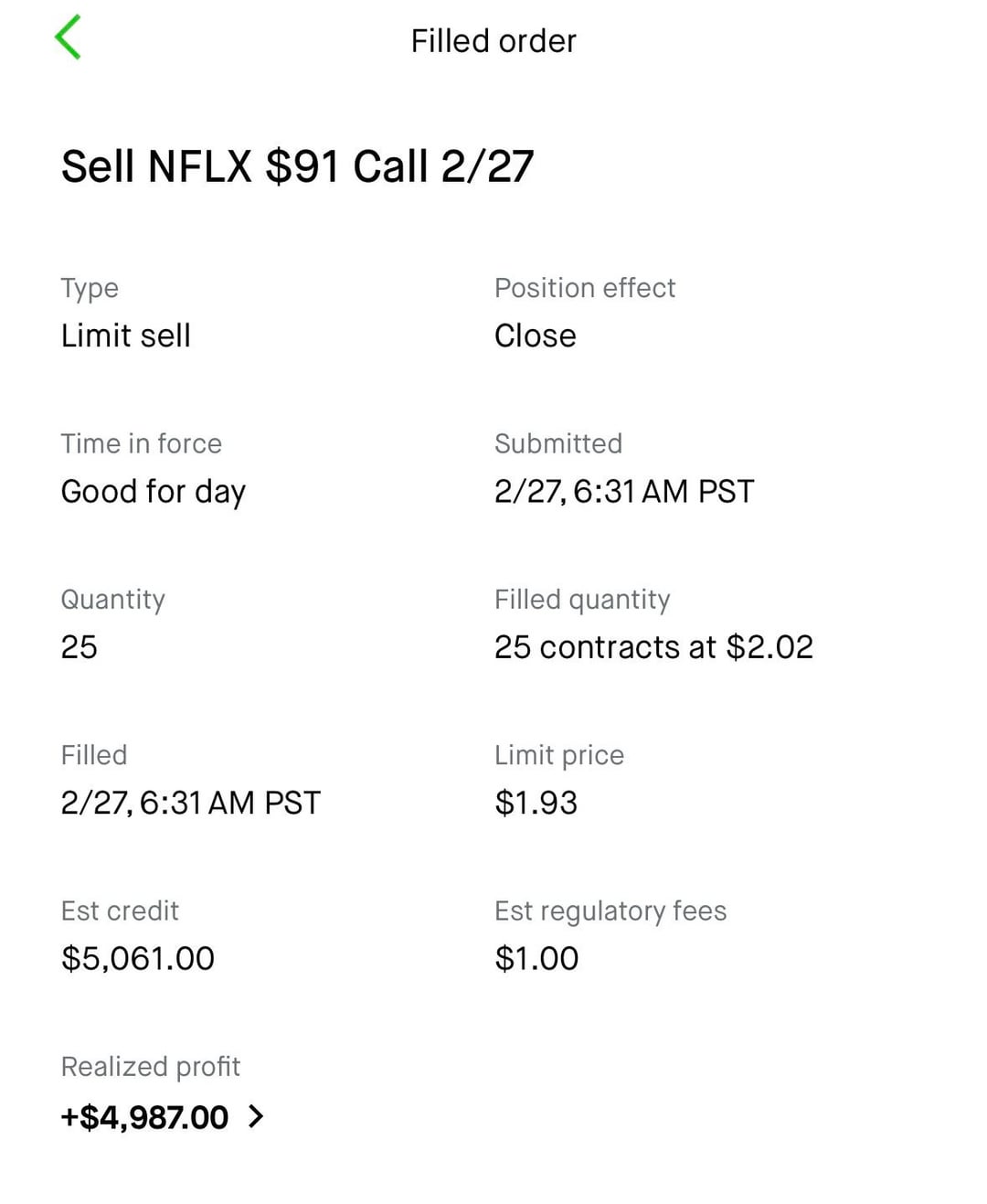Tap the Submitted time 2/27, 6:31 AM
The width and height of the screenshot is (987, 1204).
pos(624,492)
